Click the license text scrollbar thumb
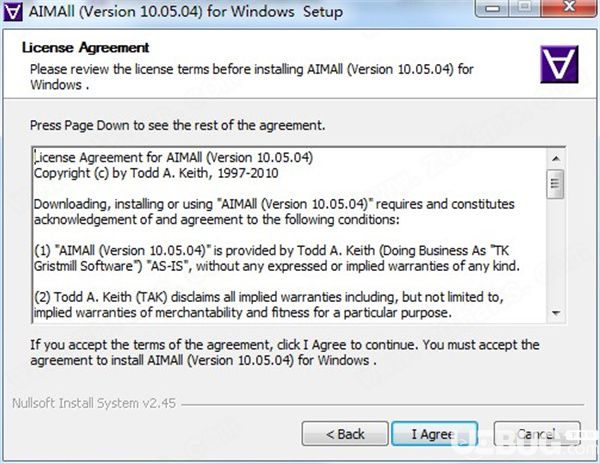 click(x=556, y=184)
